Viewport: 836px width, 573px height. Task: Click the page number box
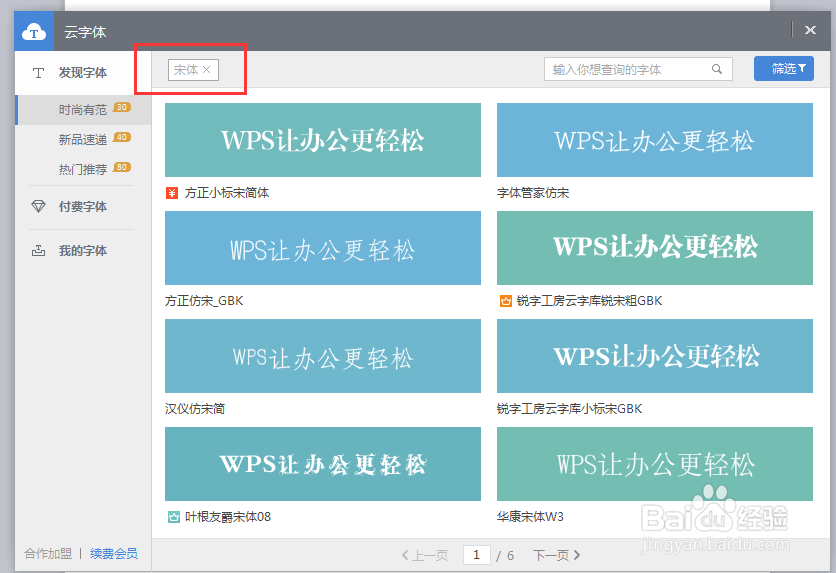click(x=477, y=555)
